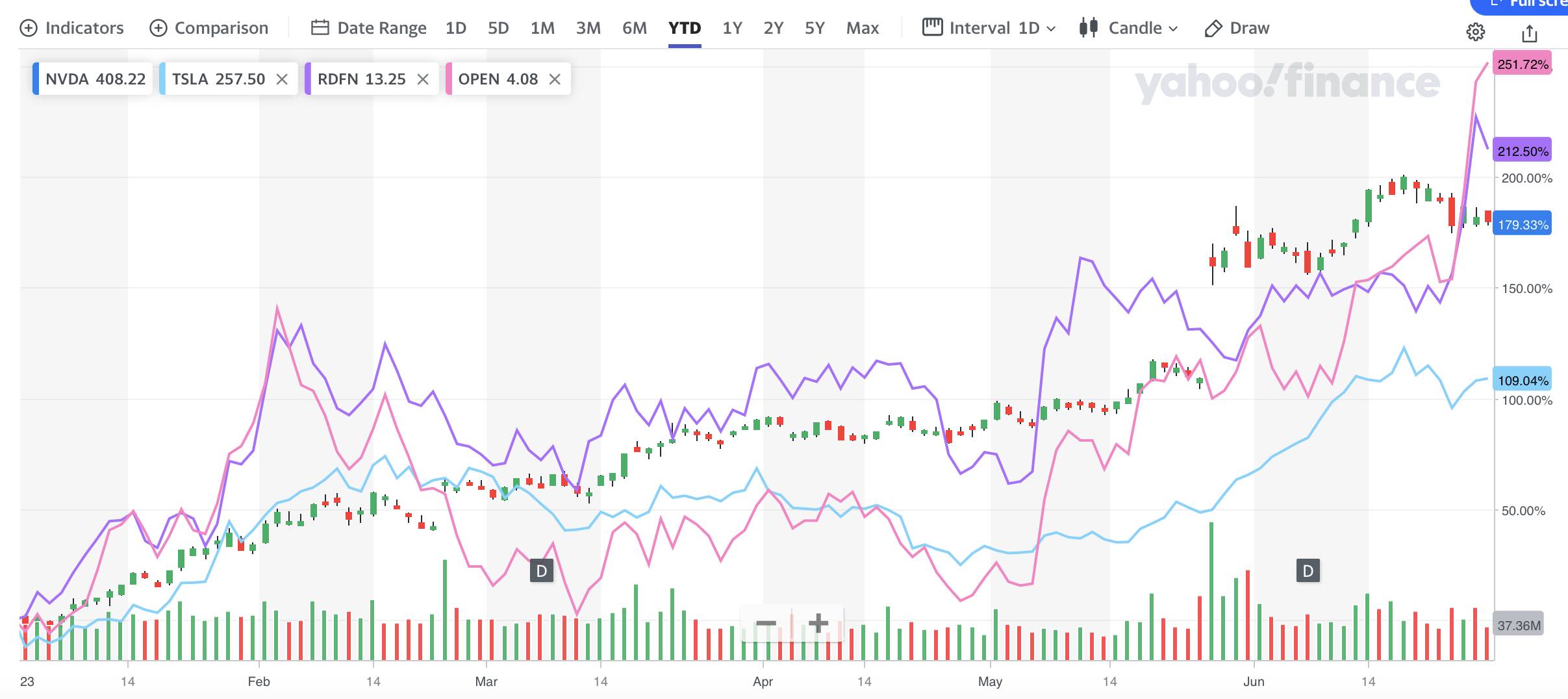Click the NVDA blue color swatch
Image resolution: width=1568 pixels, height=699 pixels.
pyautogui.click(x=36, y=79)
